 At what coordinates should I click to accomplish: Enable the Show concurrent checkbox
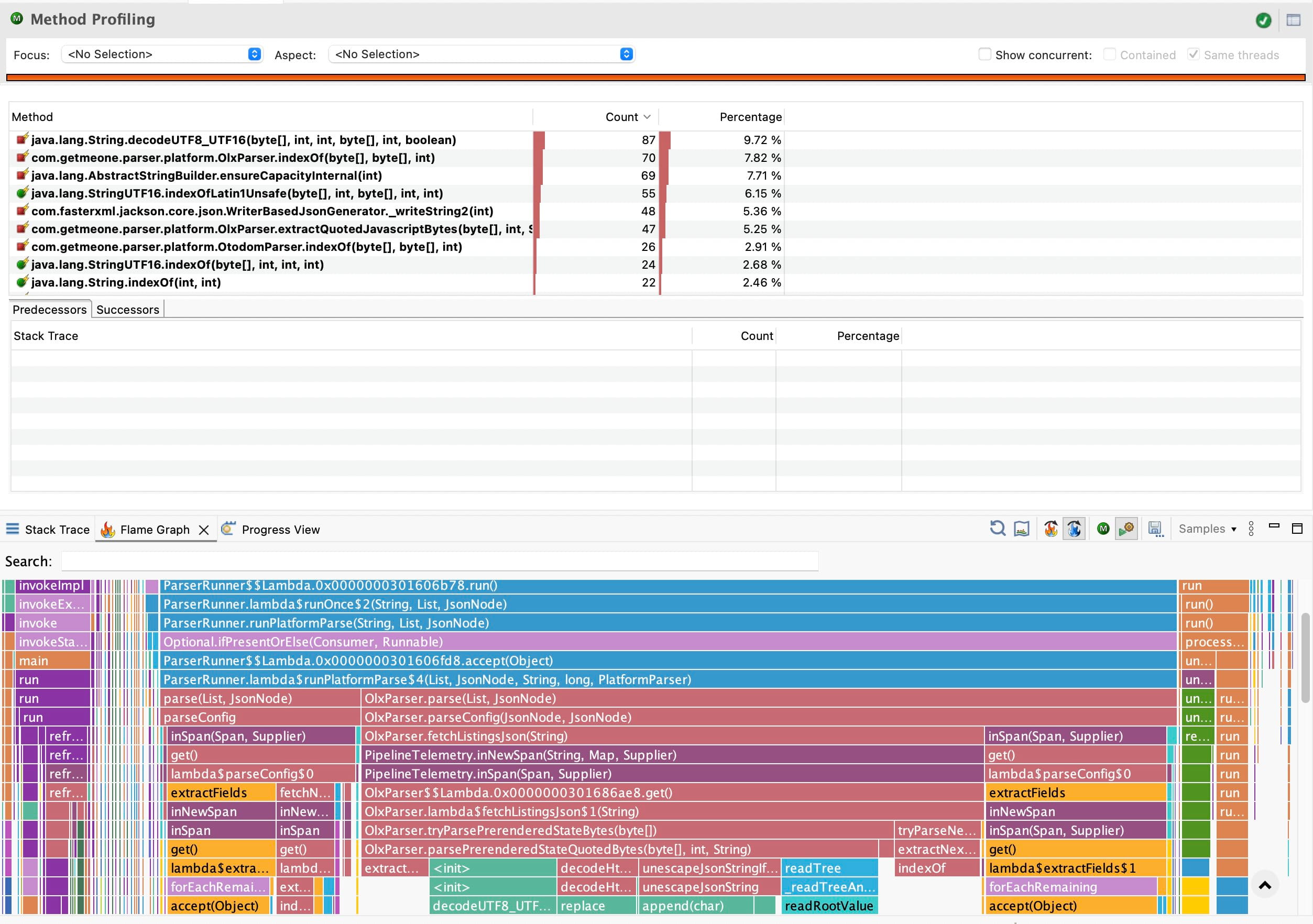pyautogui.click(x=985, y=54)
